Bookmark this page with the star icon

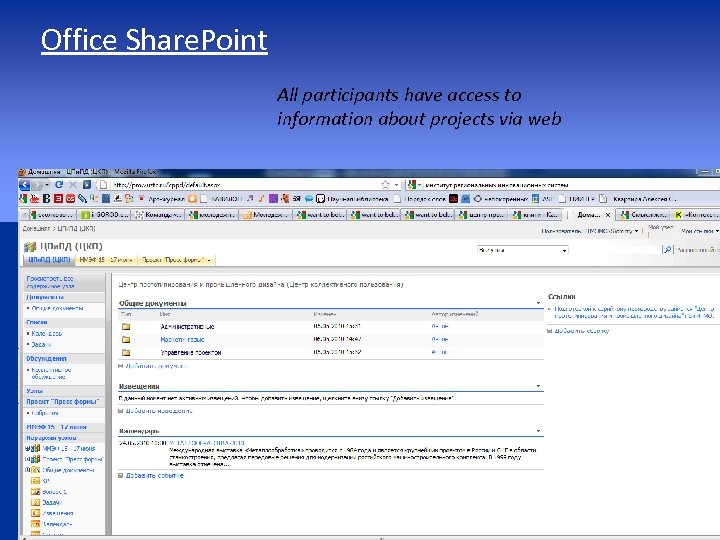click(385, 185)
